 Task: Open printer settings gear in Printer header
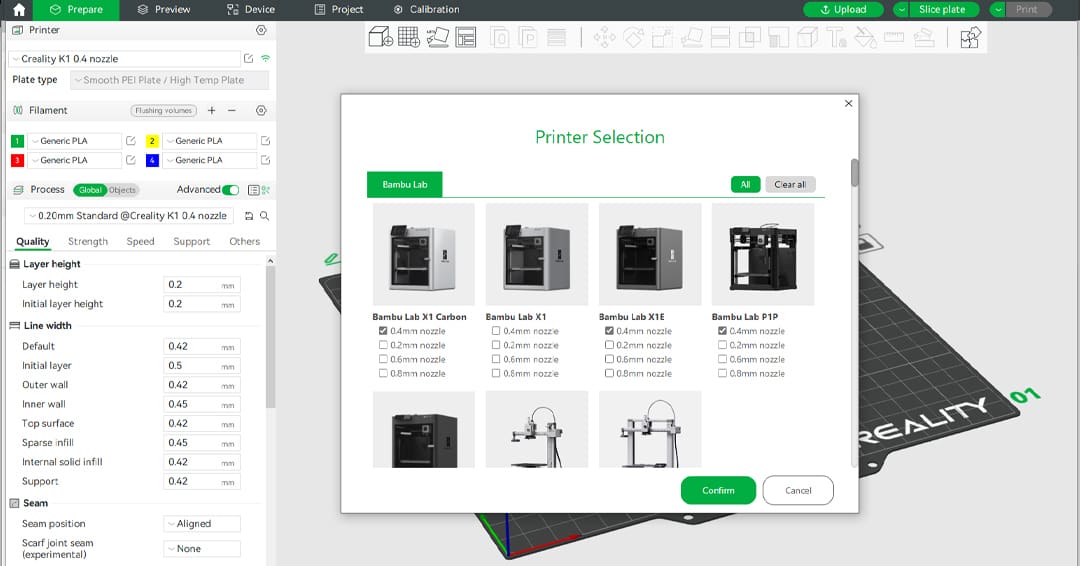(261, 30)
